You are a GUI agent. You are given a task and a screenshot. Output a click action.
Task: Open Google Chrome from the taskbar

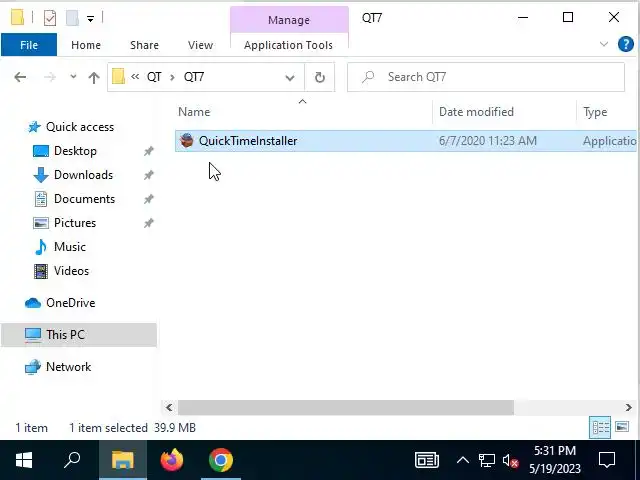click(221, 460)
